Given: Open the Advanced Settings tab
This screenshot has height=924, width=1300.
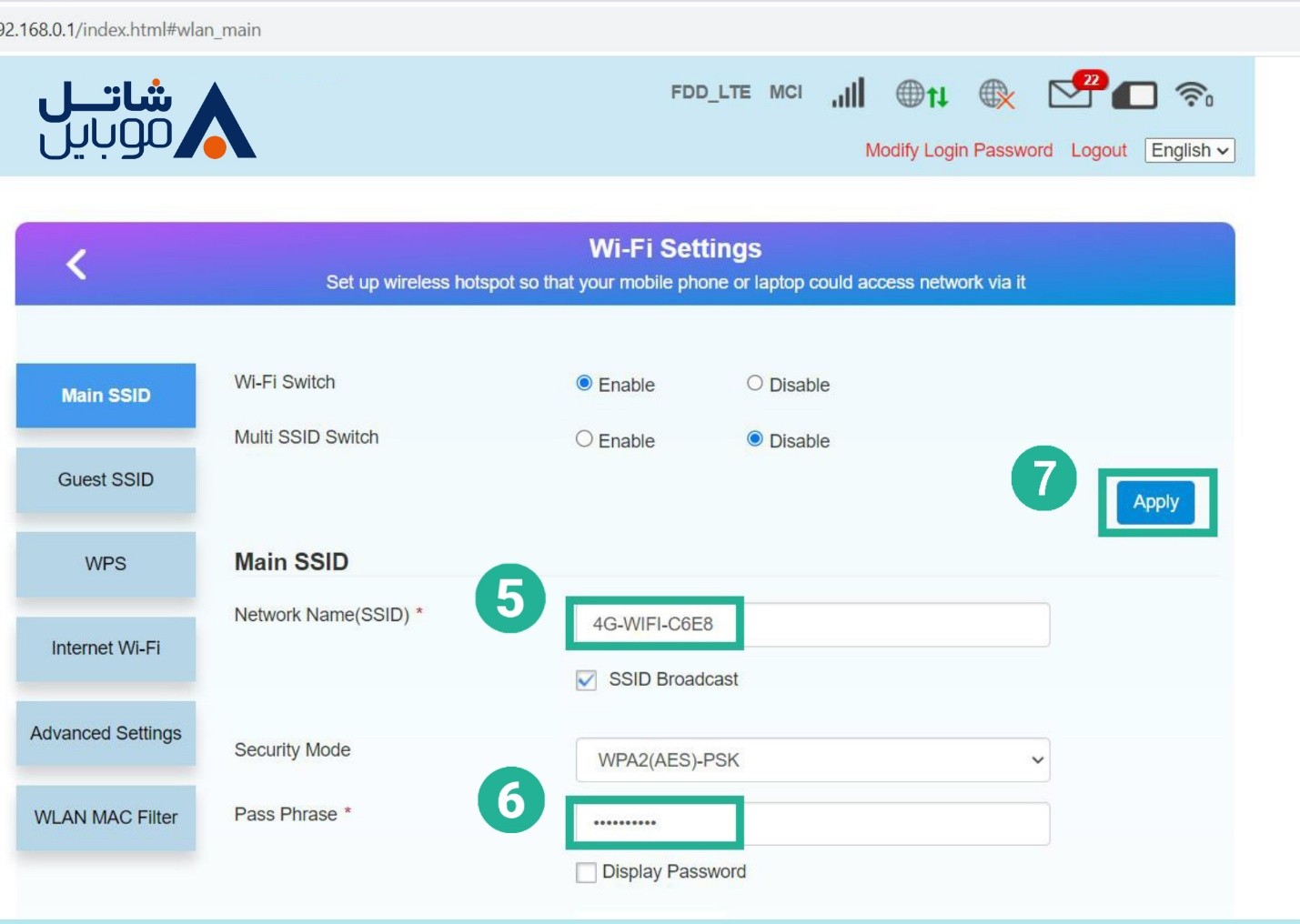Looking at the screenshot, I should 106,733.
